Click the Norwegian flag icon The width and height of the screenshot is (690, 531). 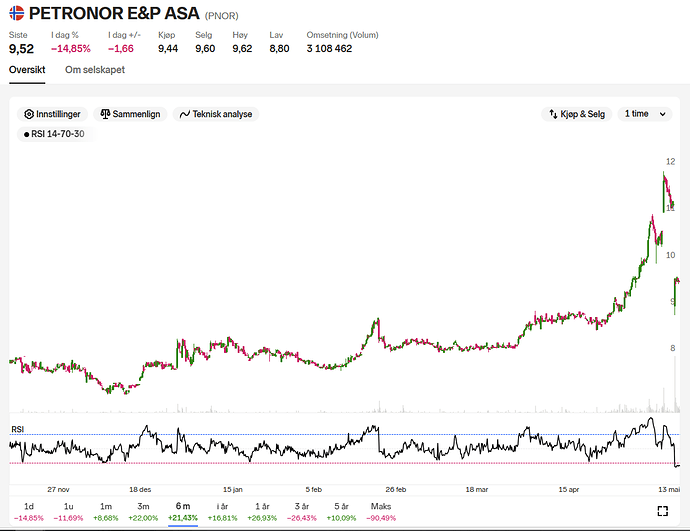coord(17,13)
